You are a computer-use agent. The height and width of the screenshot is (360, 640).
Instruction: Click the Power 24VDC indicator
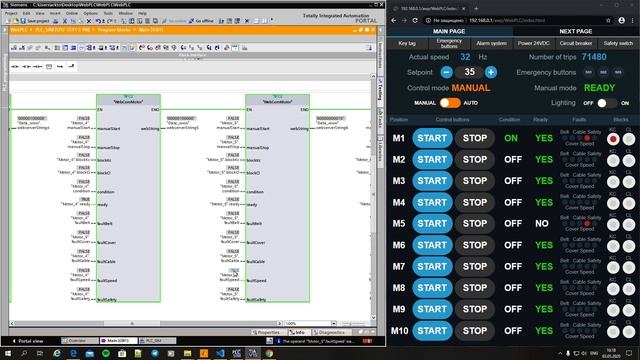[x=533, y=43]
